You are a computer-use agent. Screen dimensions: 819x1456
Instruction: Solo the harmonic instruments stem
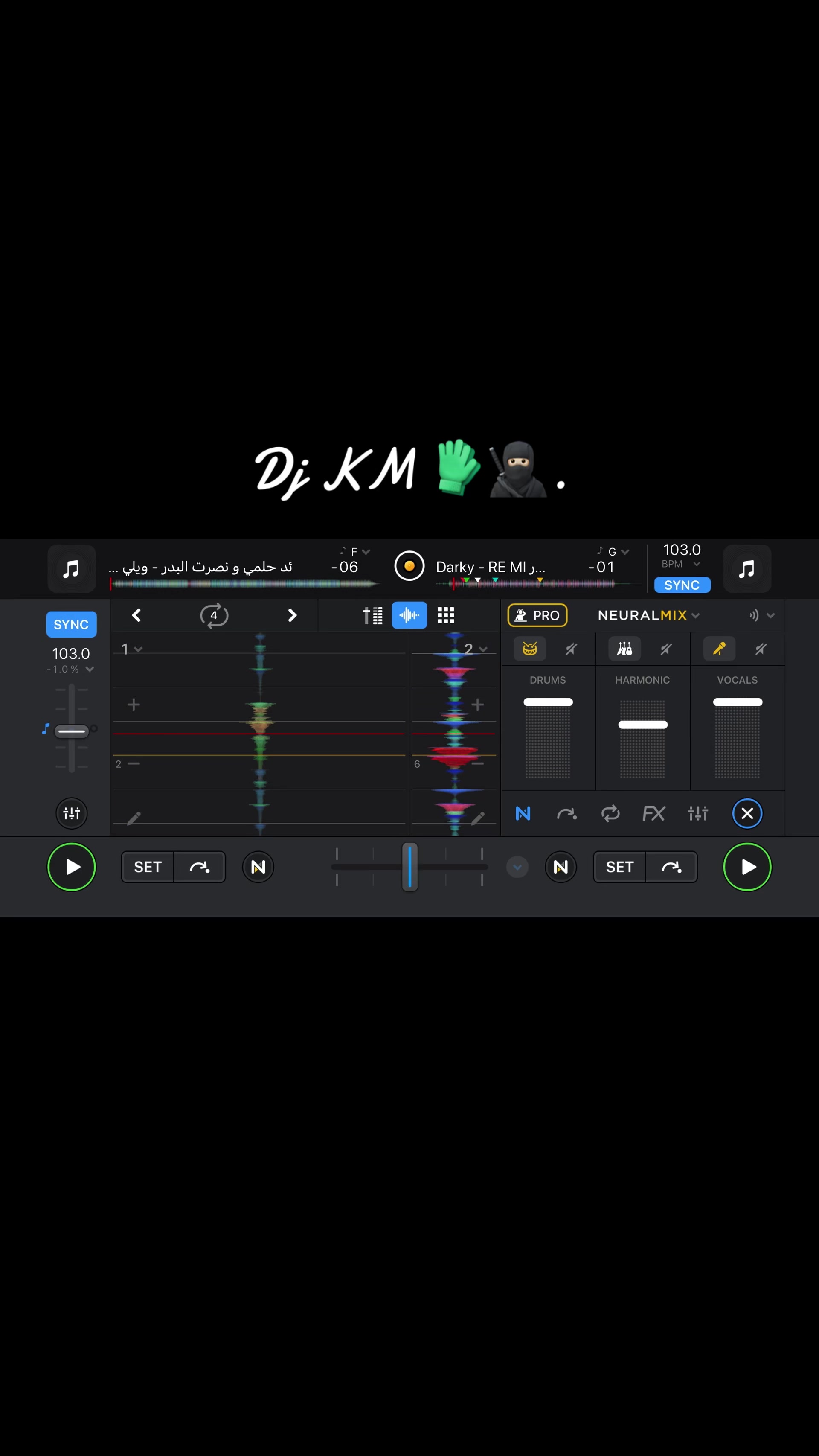pyautogui.click(x=624, y=648)
